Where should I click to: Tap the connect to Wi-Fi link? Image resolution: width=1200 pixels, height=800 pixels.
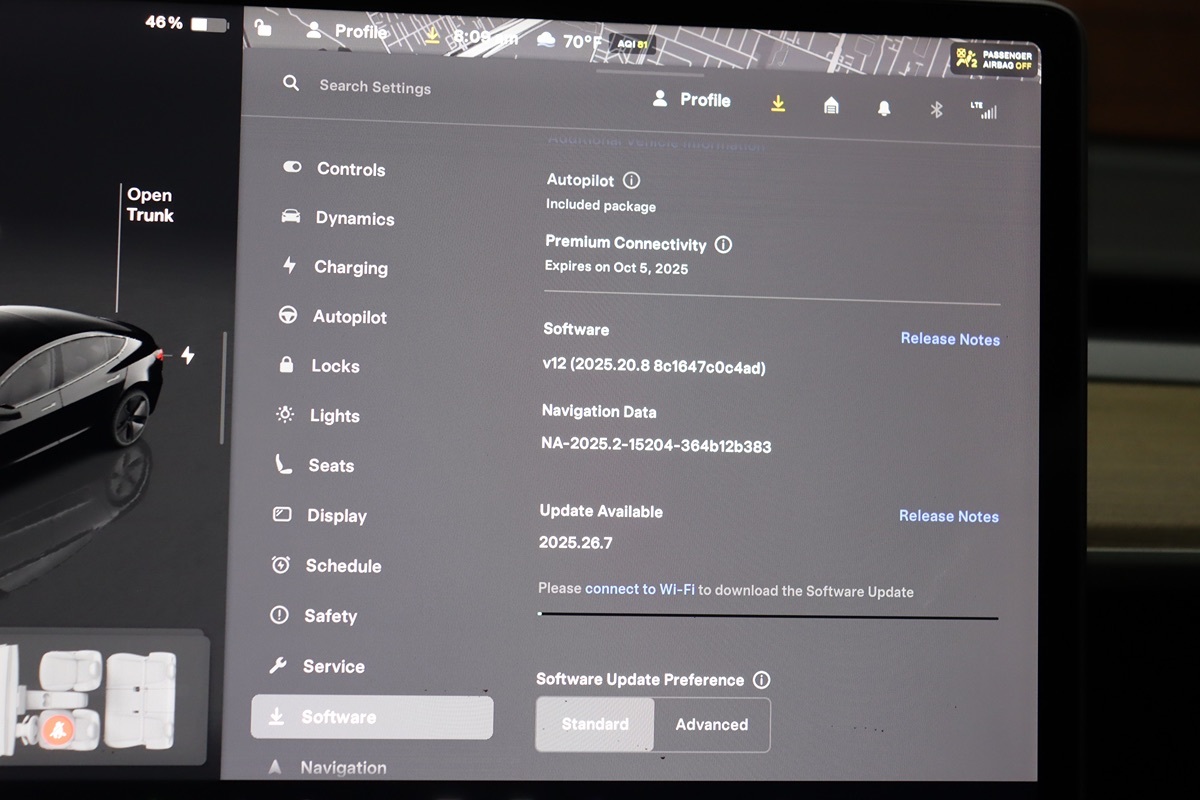(x=639, y=589)
